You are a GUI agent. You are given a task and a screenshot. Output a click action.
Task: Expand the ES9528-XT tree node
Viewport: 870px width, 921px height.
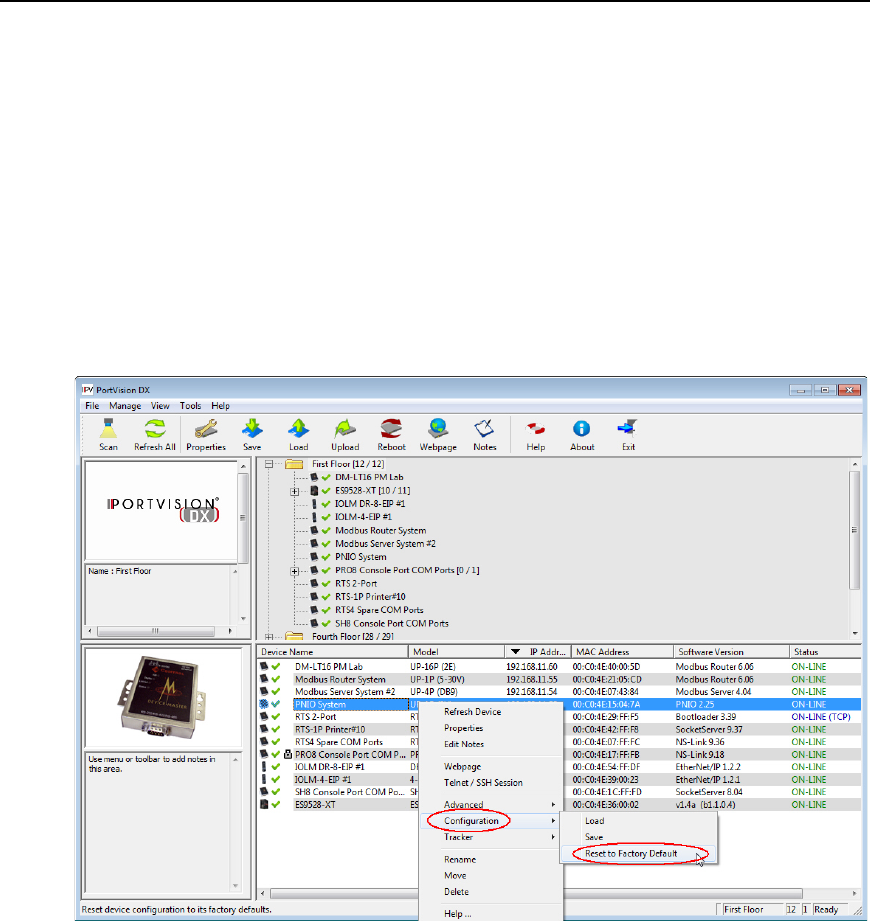295,491
